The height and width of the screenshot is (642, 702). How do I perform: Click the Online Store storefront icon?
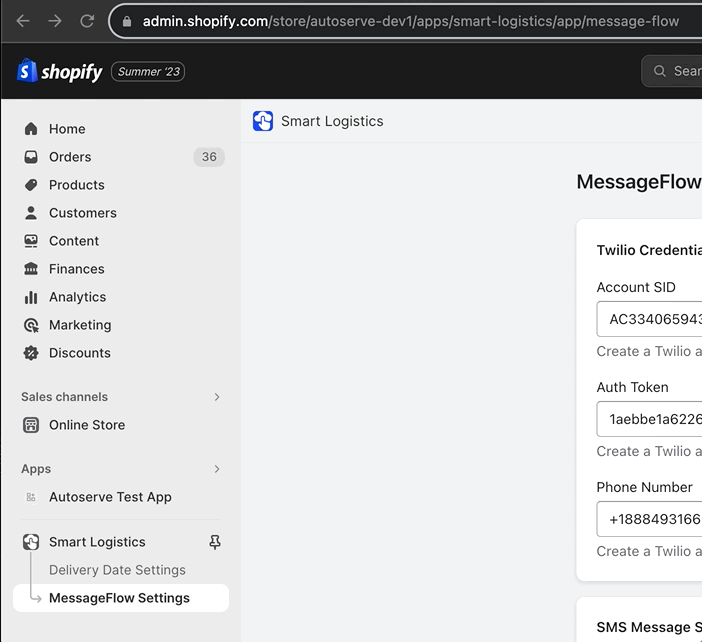click(x=31, y=425)
